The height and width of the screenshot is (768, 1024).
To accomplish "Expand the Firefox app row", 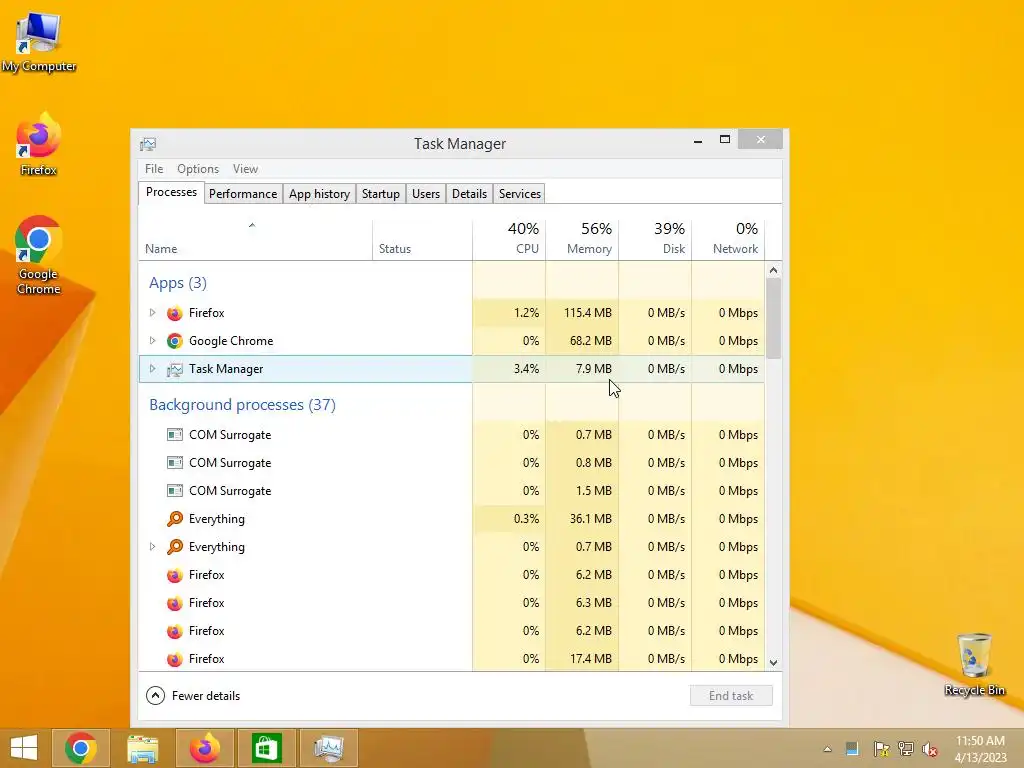I will (152, 313).
